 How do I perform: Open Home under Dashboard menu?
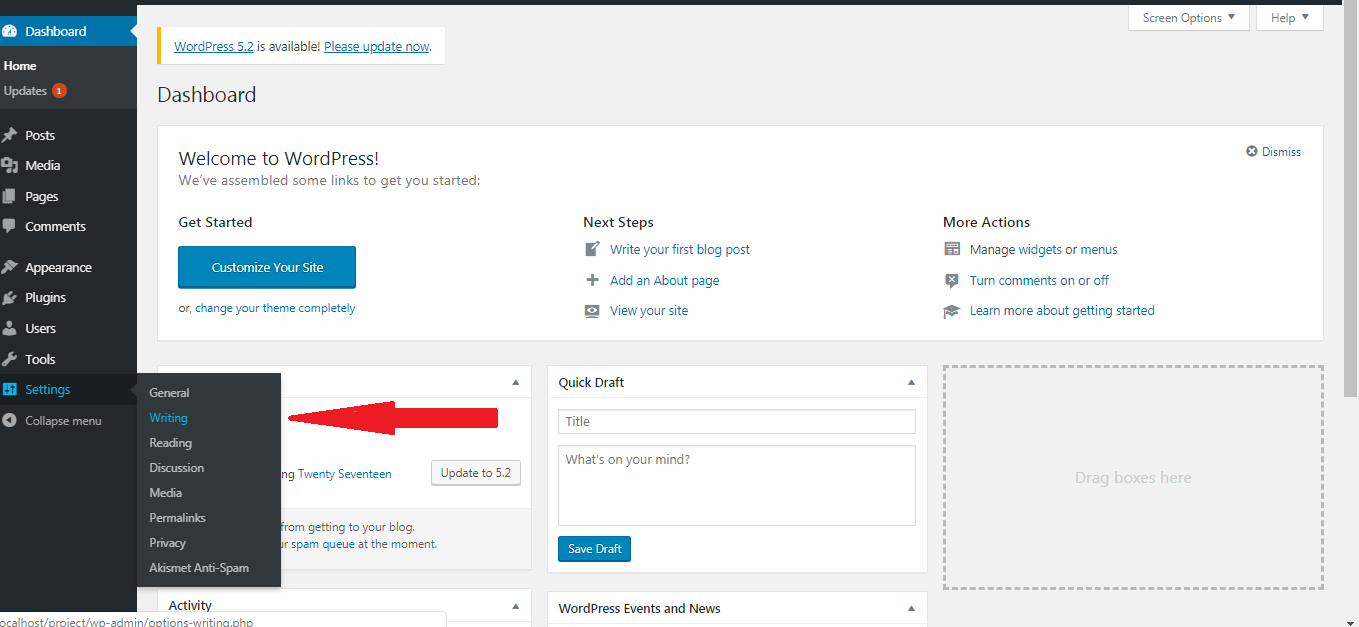(x=20, y=66)
